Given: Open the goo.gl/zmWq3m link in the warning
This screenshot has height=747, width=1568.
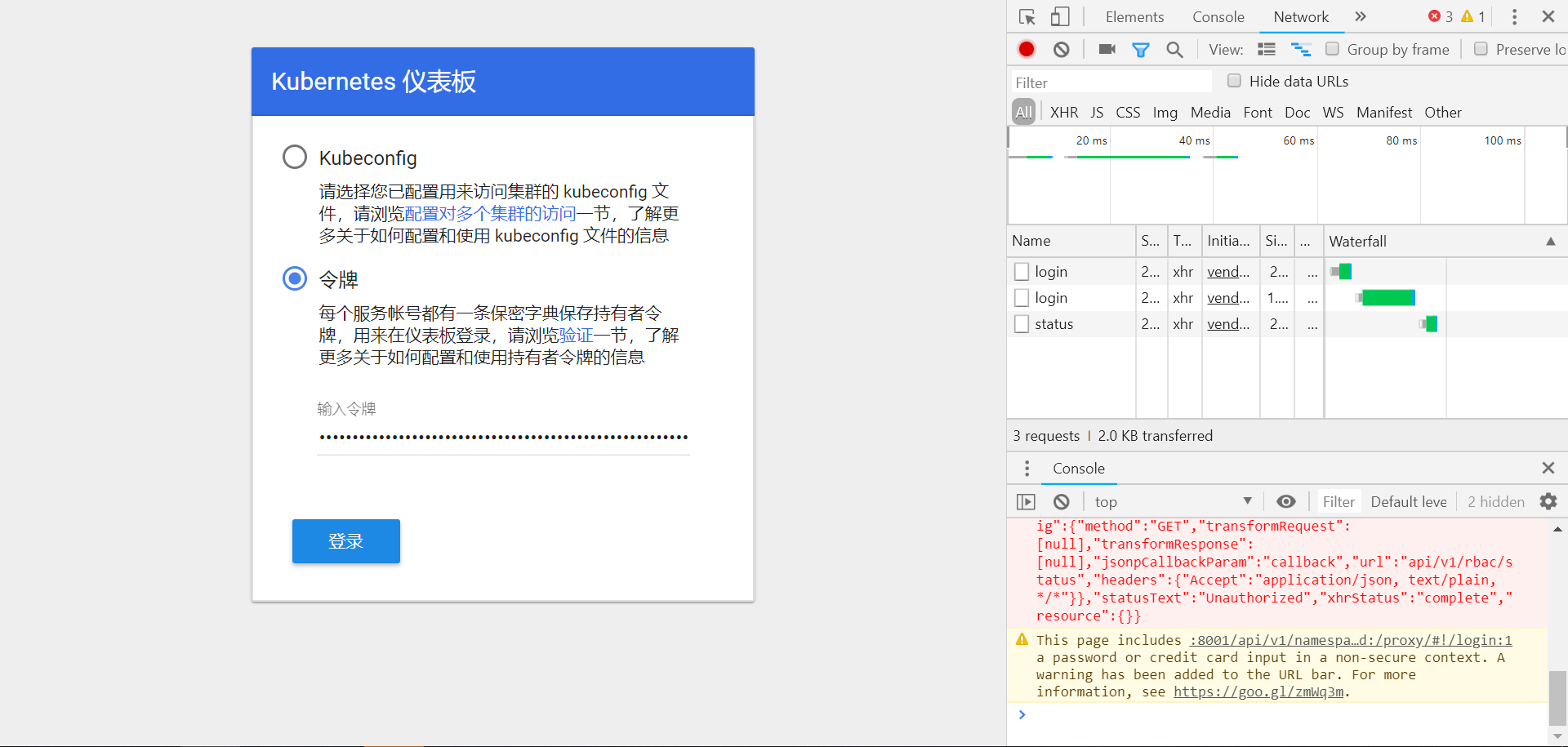Looking at the screenshot, I should pyautogui.click(x=1258, y=692).
